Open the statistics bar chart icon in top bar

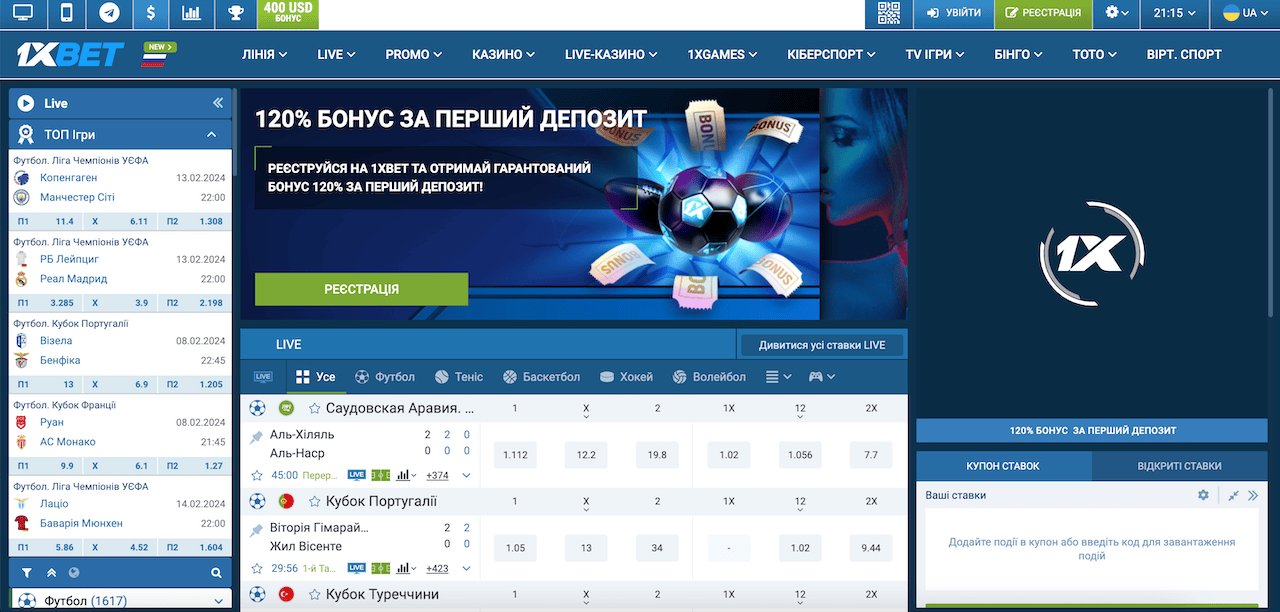[193, 13]
